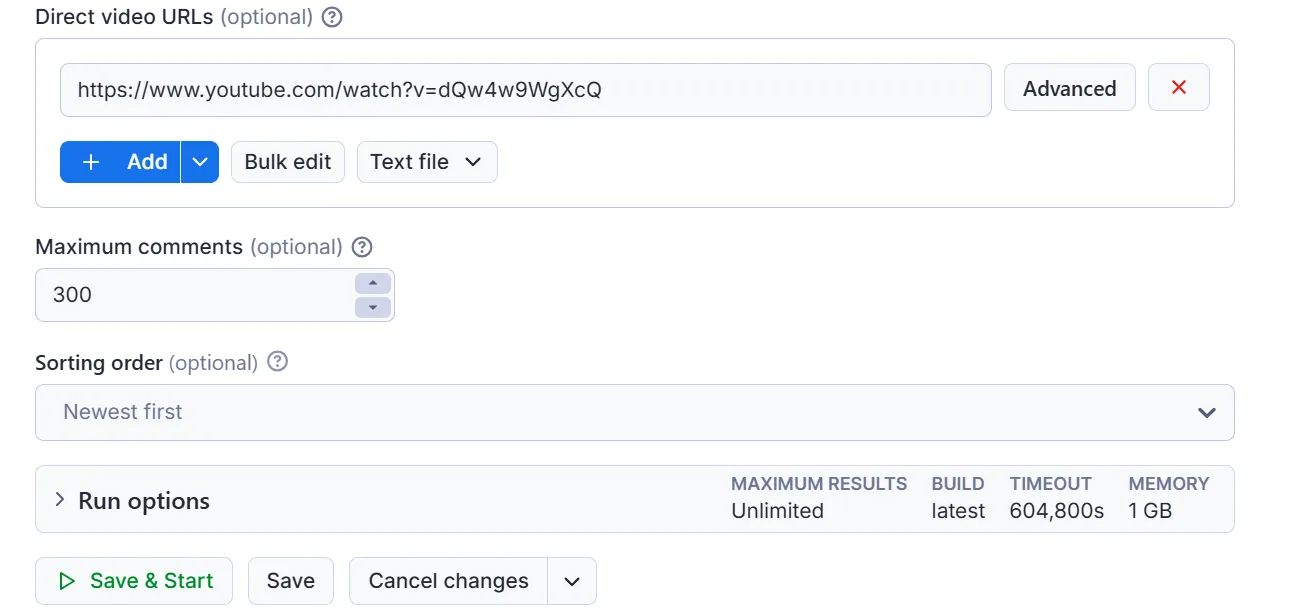
Task: Save the current input configuration
Action: click(291, 581)
